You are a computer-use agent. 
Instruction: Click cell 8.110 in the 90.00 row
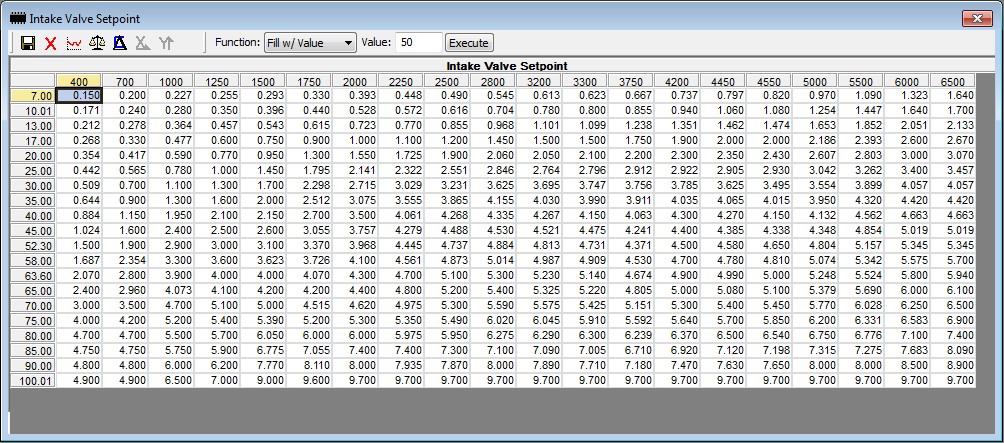[x=309, y=366]
